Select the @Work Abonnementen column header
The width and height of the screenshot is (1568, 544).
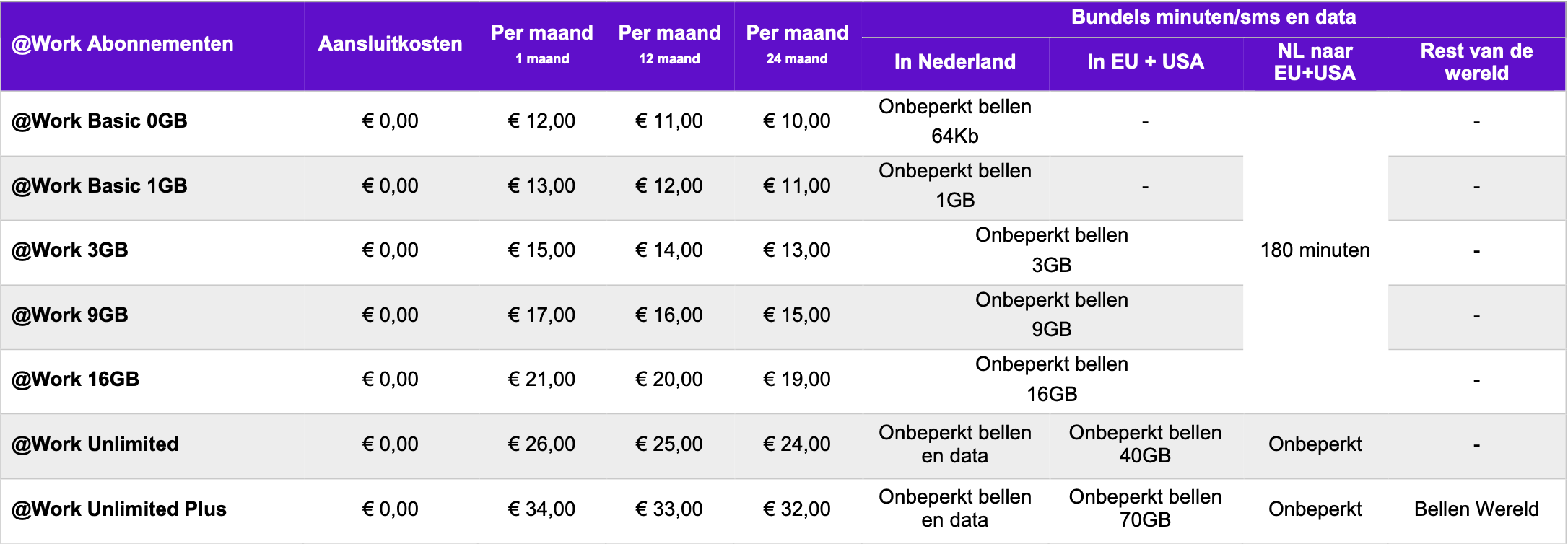tap(123, 44)
